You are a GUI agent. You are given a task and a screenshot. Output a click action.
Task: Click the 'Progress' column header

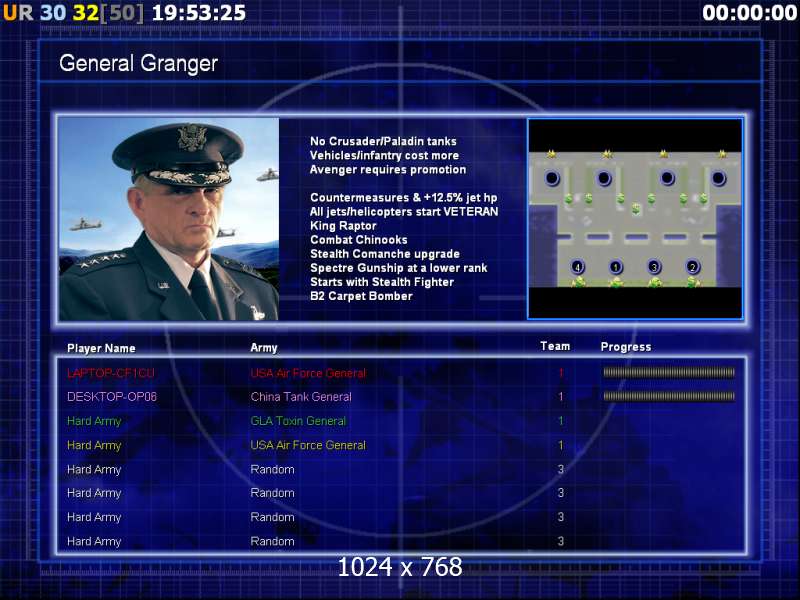coord(626,347)
